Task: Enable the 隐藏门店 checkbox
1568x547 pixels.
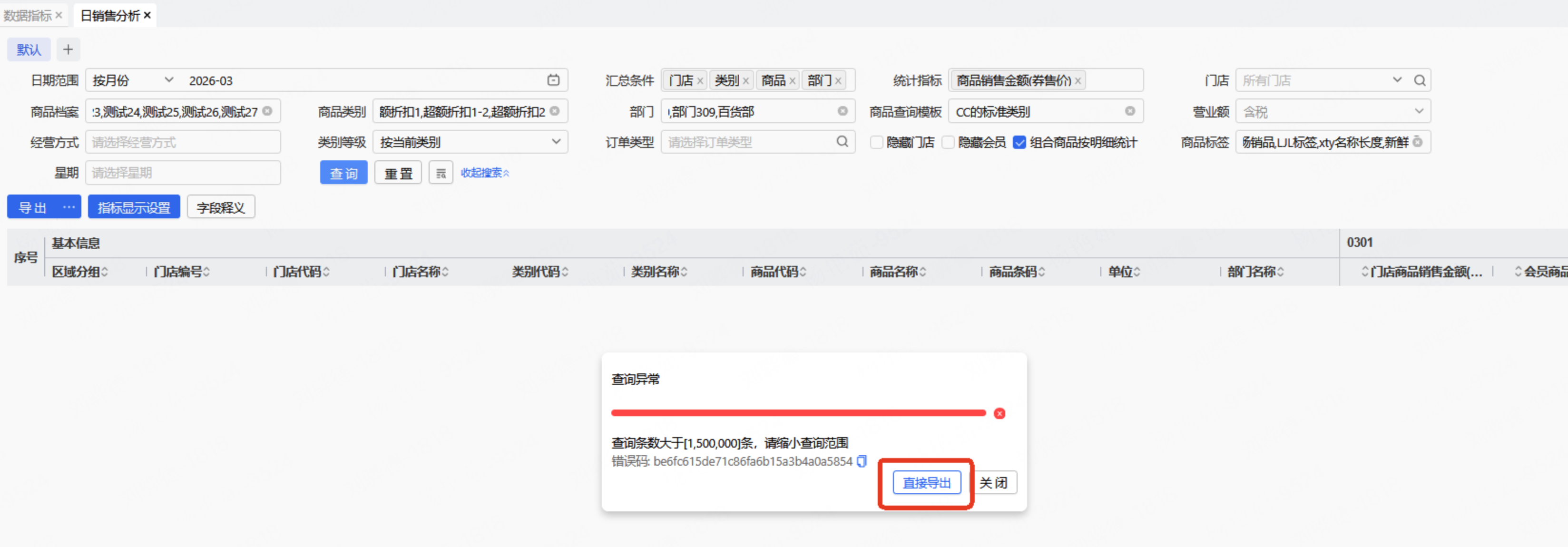Action: tap(876, 142)
